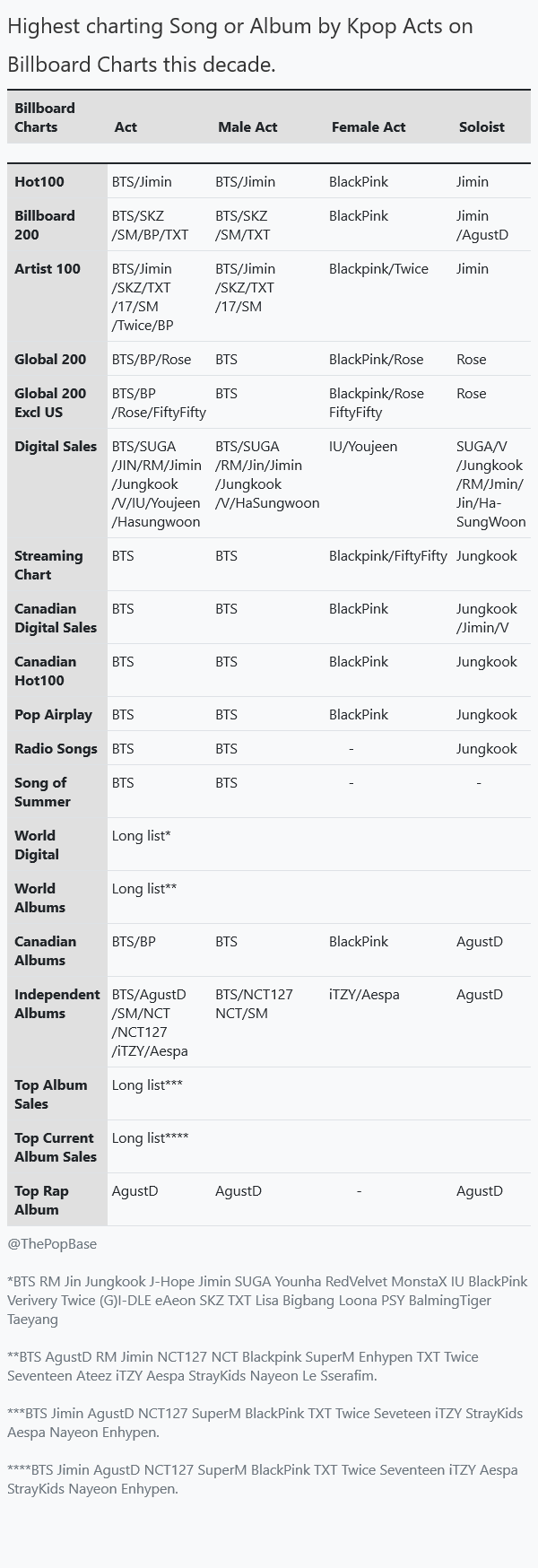
Task: Click the 'Billboard Charts' column header
Action: [x=45, y=118]
